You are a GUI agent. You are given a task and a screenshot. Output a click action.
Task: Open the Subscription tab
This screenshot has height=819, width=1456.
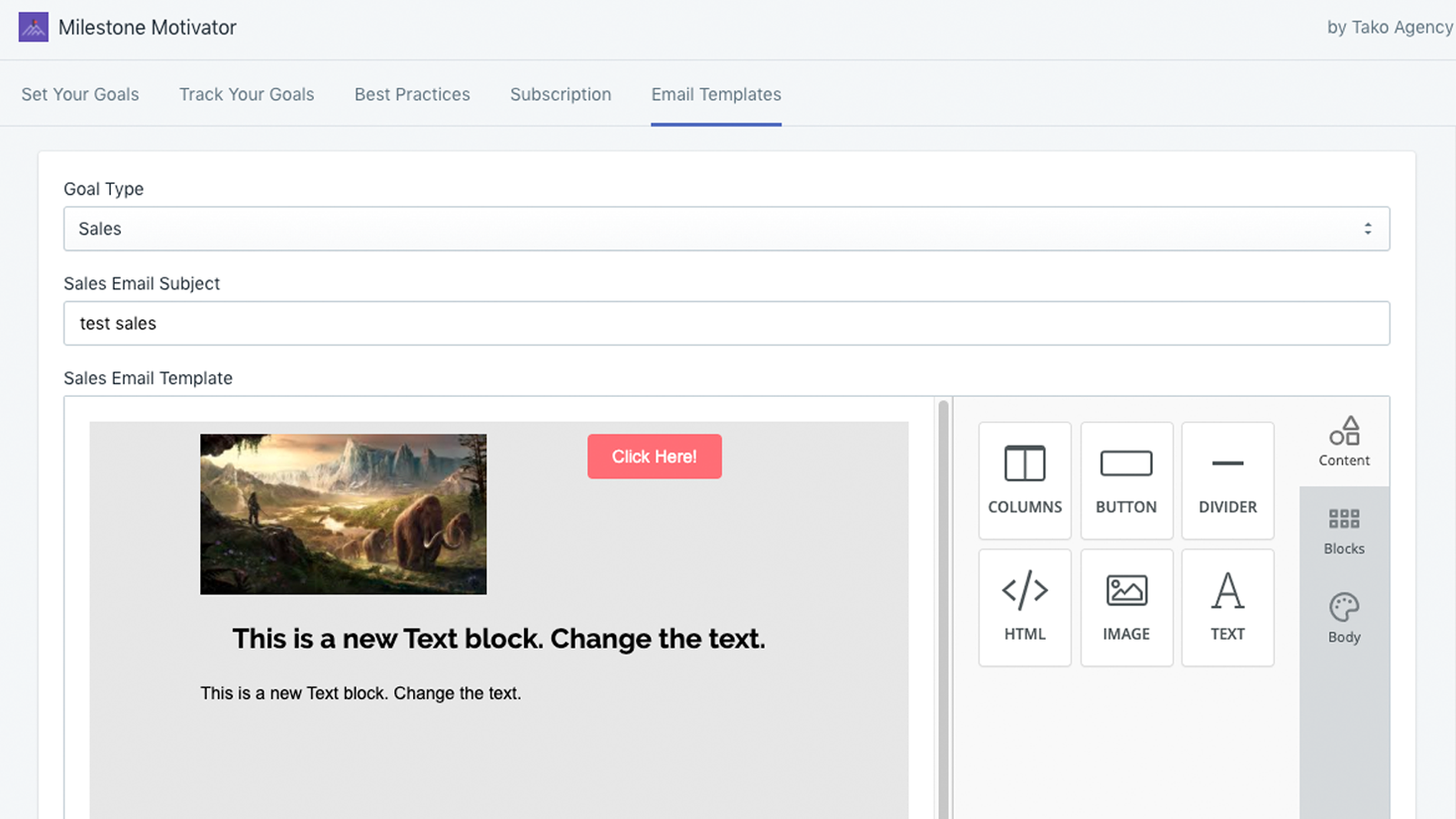tap(561, 94)
